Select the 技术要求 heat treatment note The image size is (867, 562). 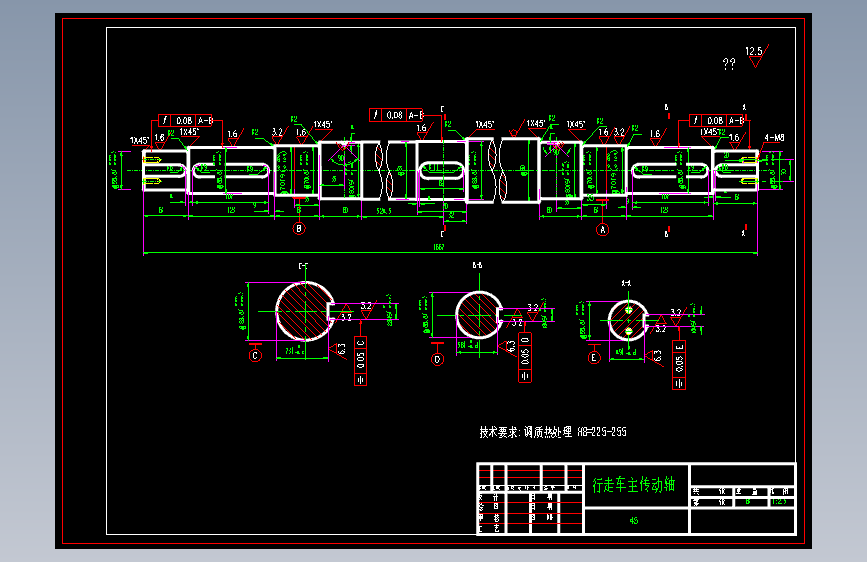(553, 432)
